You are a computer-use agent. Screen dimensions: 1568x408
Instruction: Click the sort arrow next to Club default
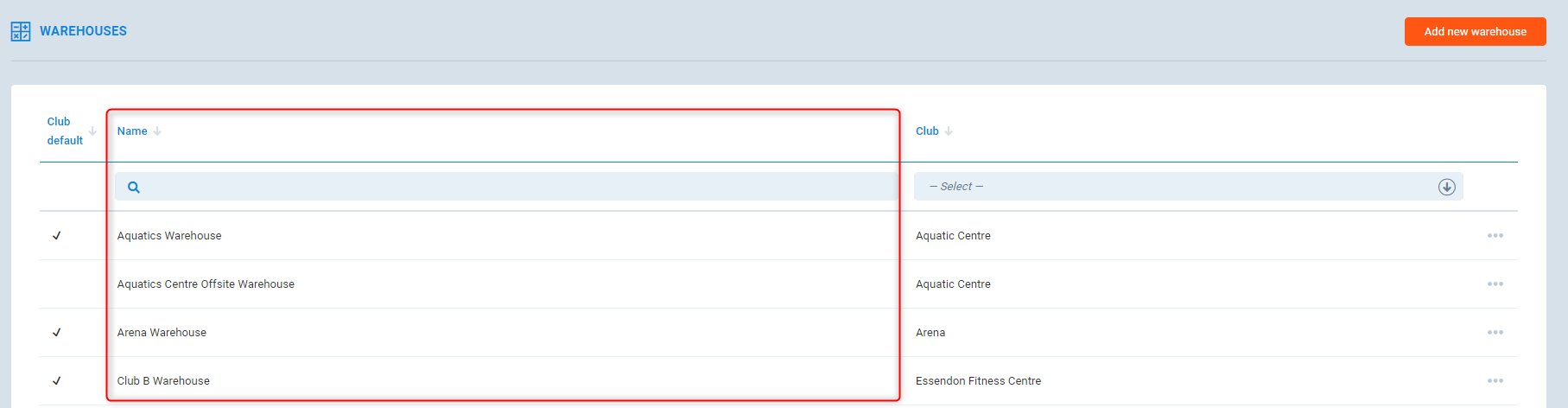92,131
